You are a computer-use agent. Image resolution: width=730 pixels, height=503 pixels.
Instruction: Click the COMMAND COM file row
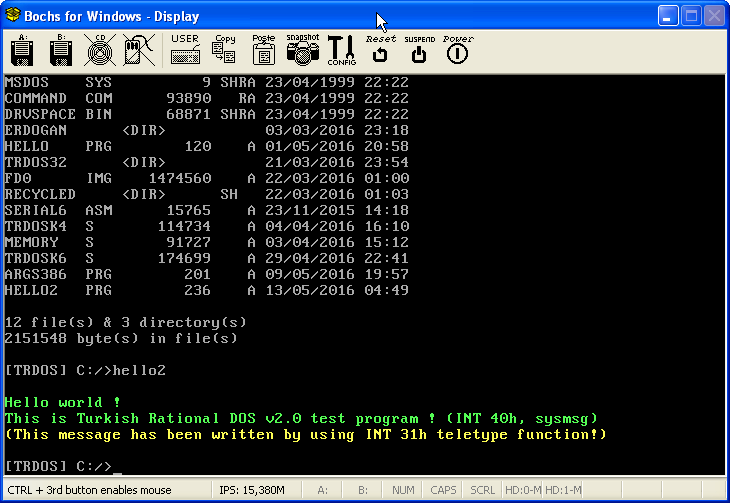tap(207, 98)
